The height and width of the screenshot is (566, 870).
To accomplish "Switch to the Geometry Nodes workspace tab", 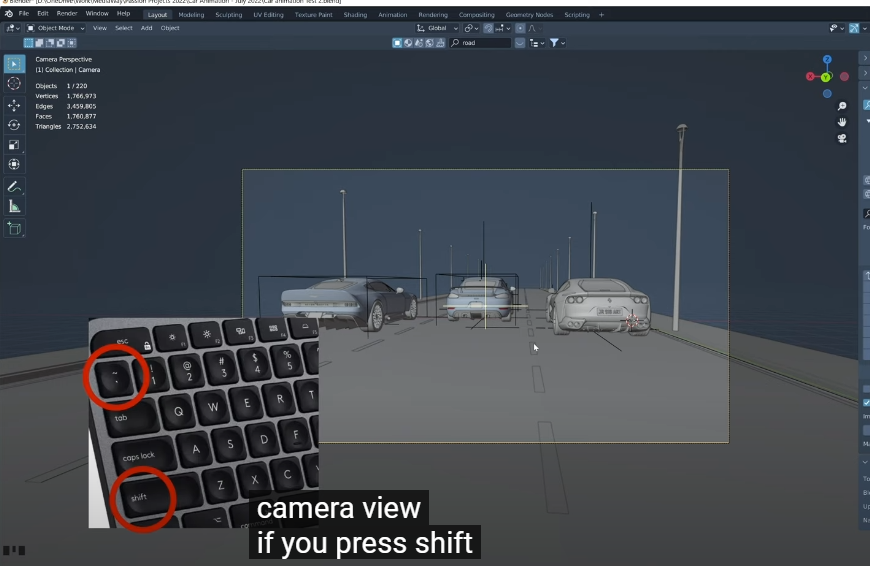I will tap(529, 15).
